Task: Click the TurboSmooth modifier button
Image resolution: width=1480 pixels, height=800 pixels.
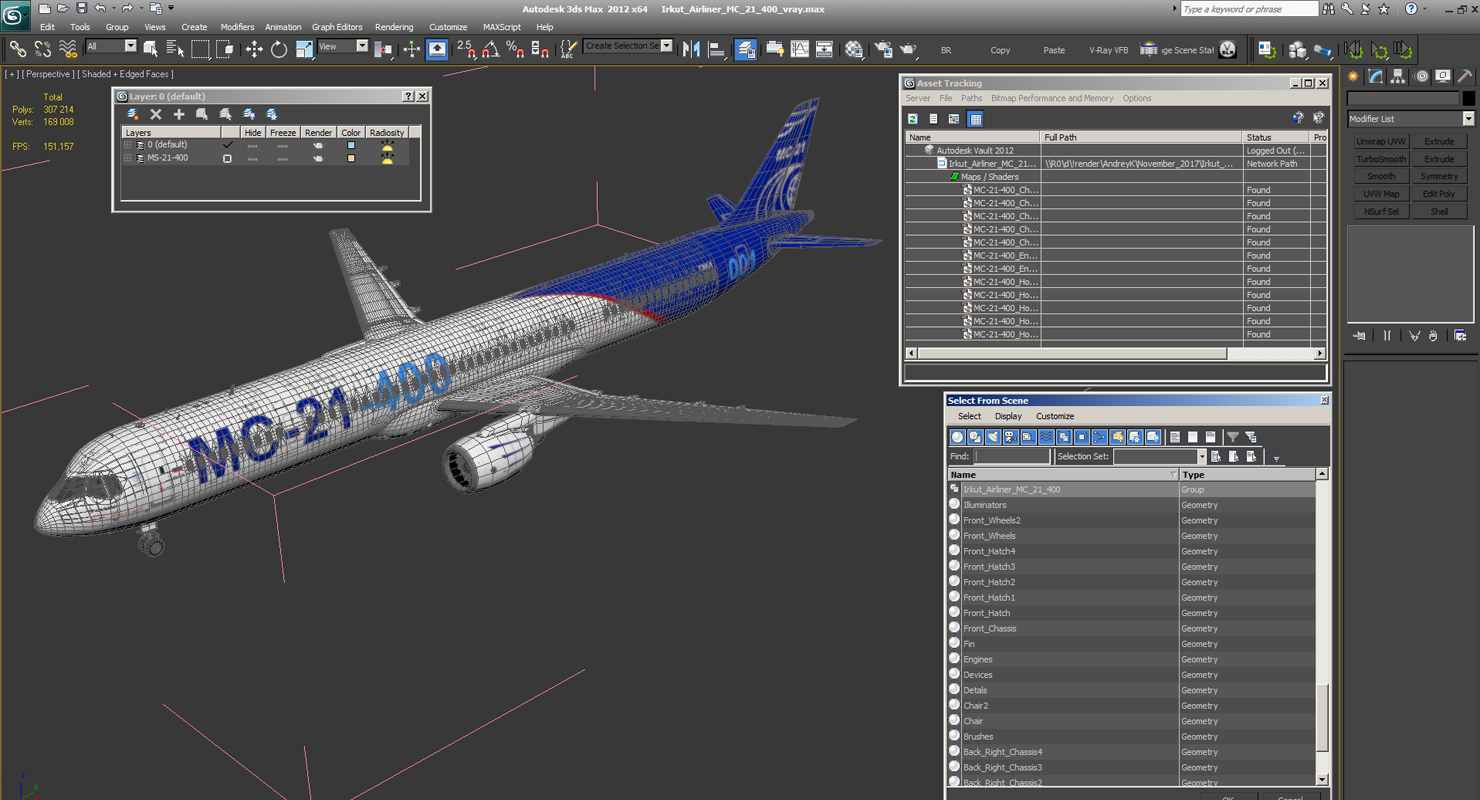Action: pos(1381,159)
